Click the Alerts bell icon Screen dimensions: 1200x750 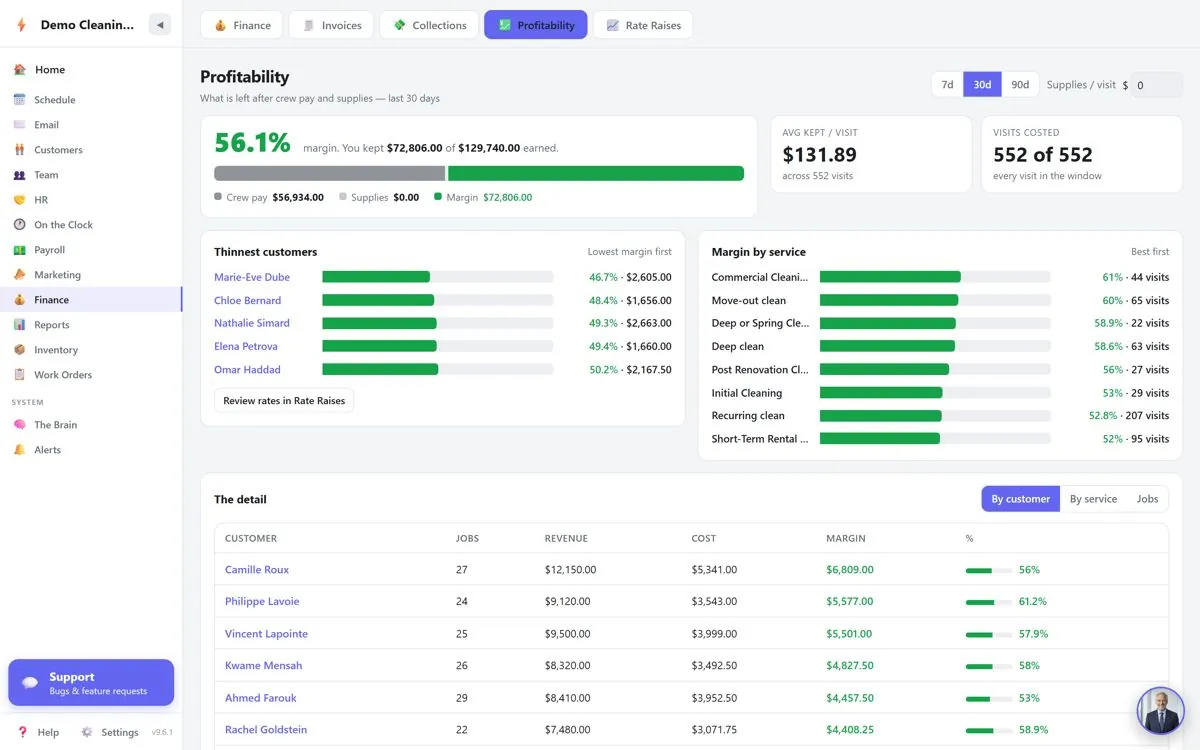(20, 450)
